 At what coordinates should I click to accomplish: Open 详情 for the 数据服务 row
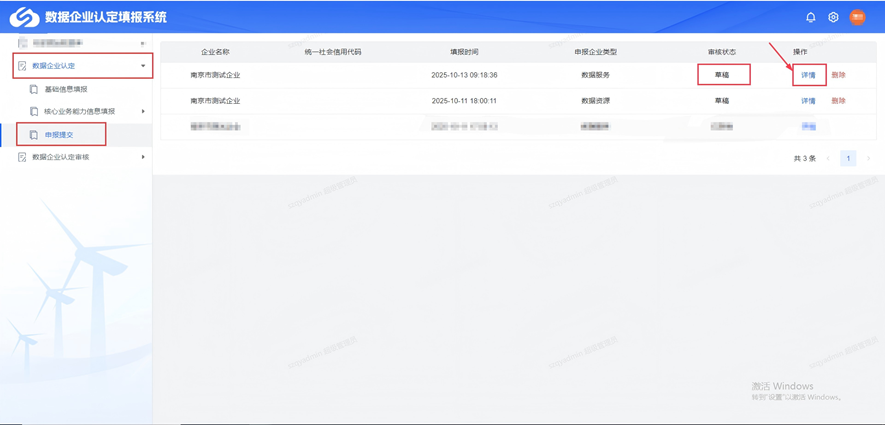pos(808,75)
